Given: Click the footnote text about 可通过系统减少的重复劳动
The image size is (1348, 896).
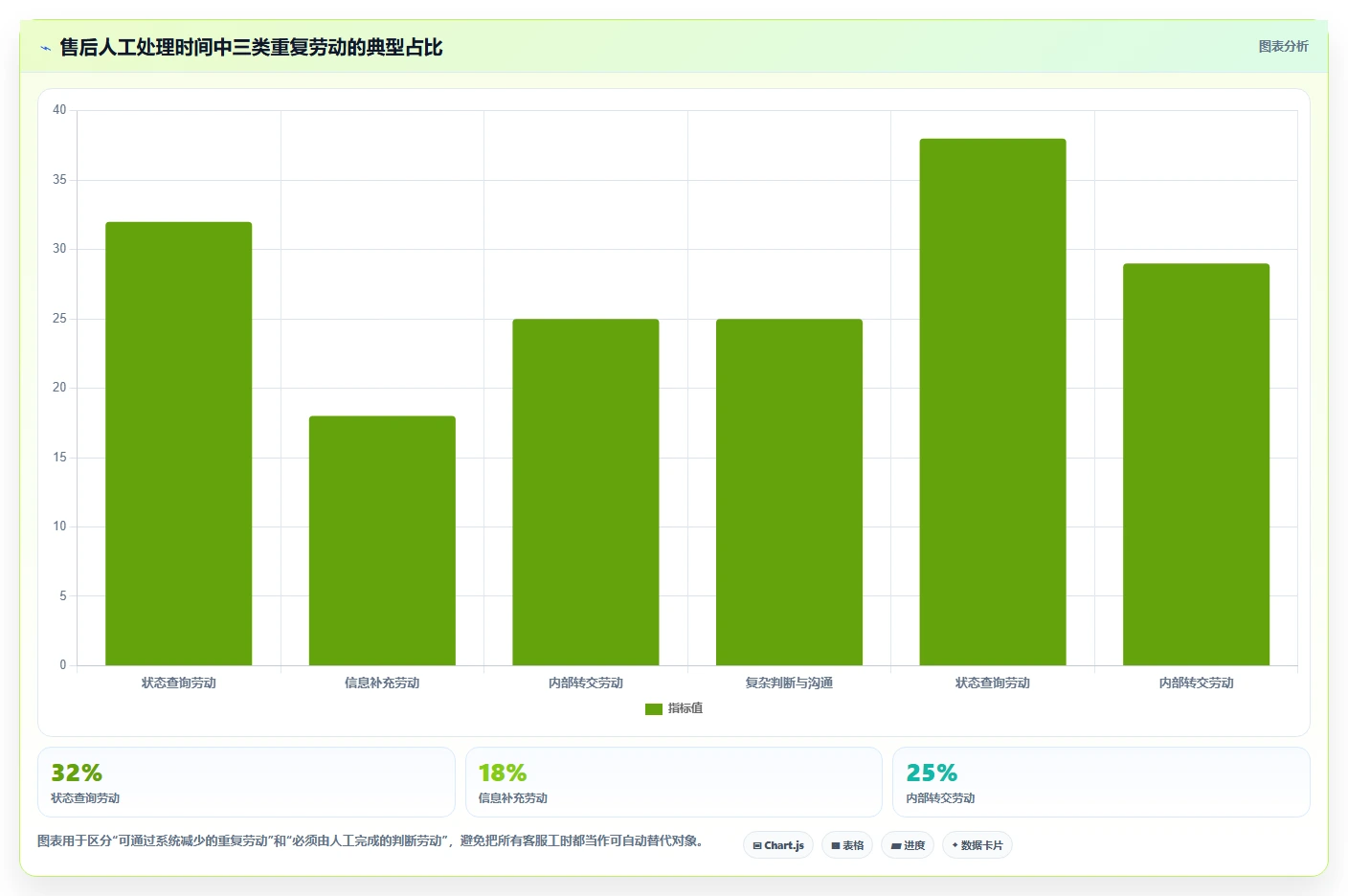Looking at the screenshot, I should (370, 840).
